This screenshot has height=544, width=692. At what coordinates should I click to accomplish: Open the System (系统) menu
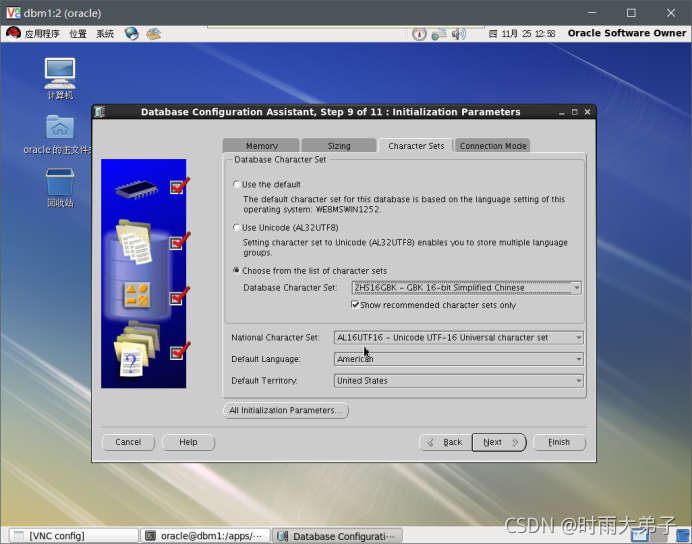(105, 34)
